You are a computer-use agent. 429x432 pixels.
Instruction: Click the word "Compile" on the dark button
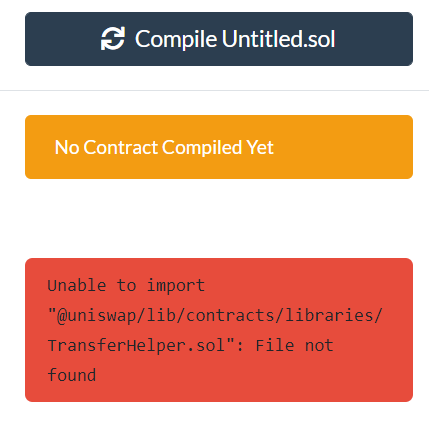pos(176,40)
